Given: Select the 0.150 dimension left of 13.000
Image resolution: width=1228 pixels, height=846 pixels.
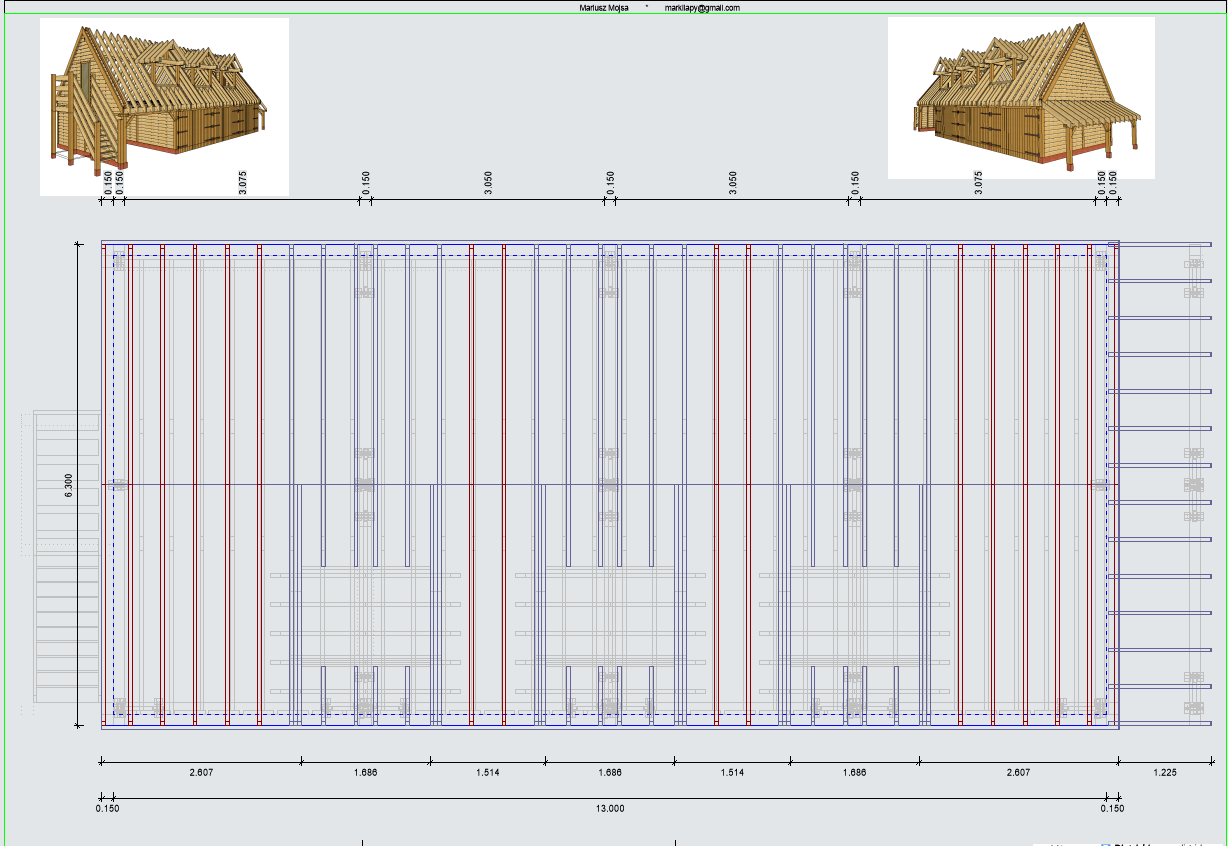Looking at the screenshot, I should click(107, 809).
